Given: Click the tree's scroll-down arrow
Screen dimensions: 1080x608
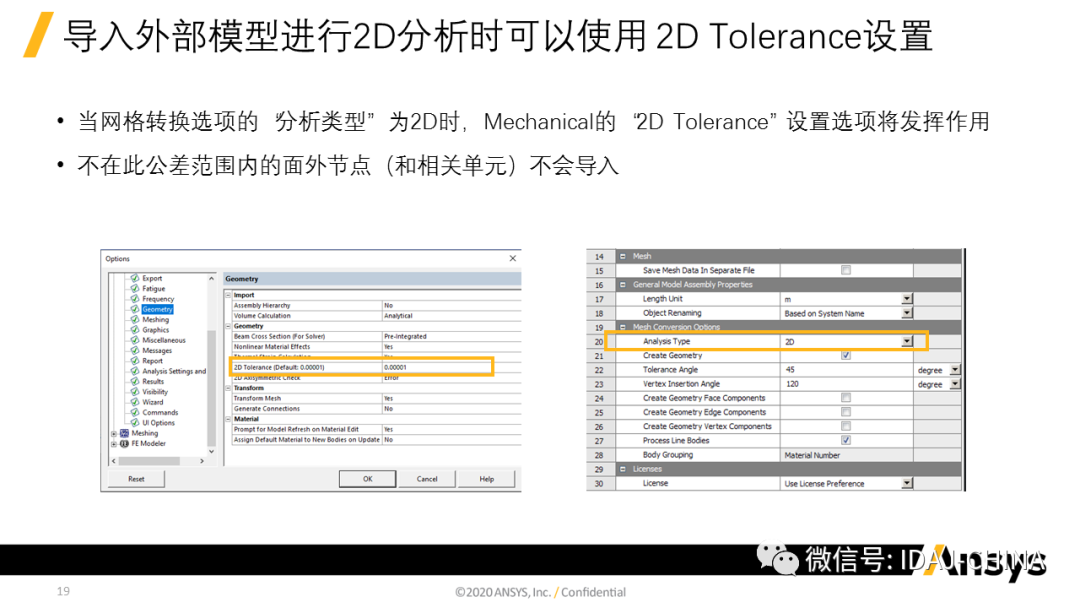Looking at the screenshot, I should coord(211,452).
